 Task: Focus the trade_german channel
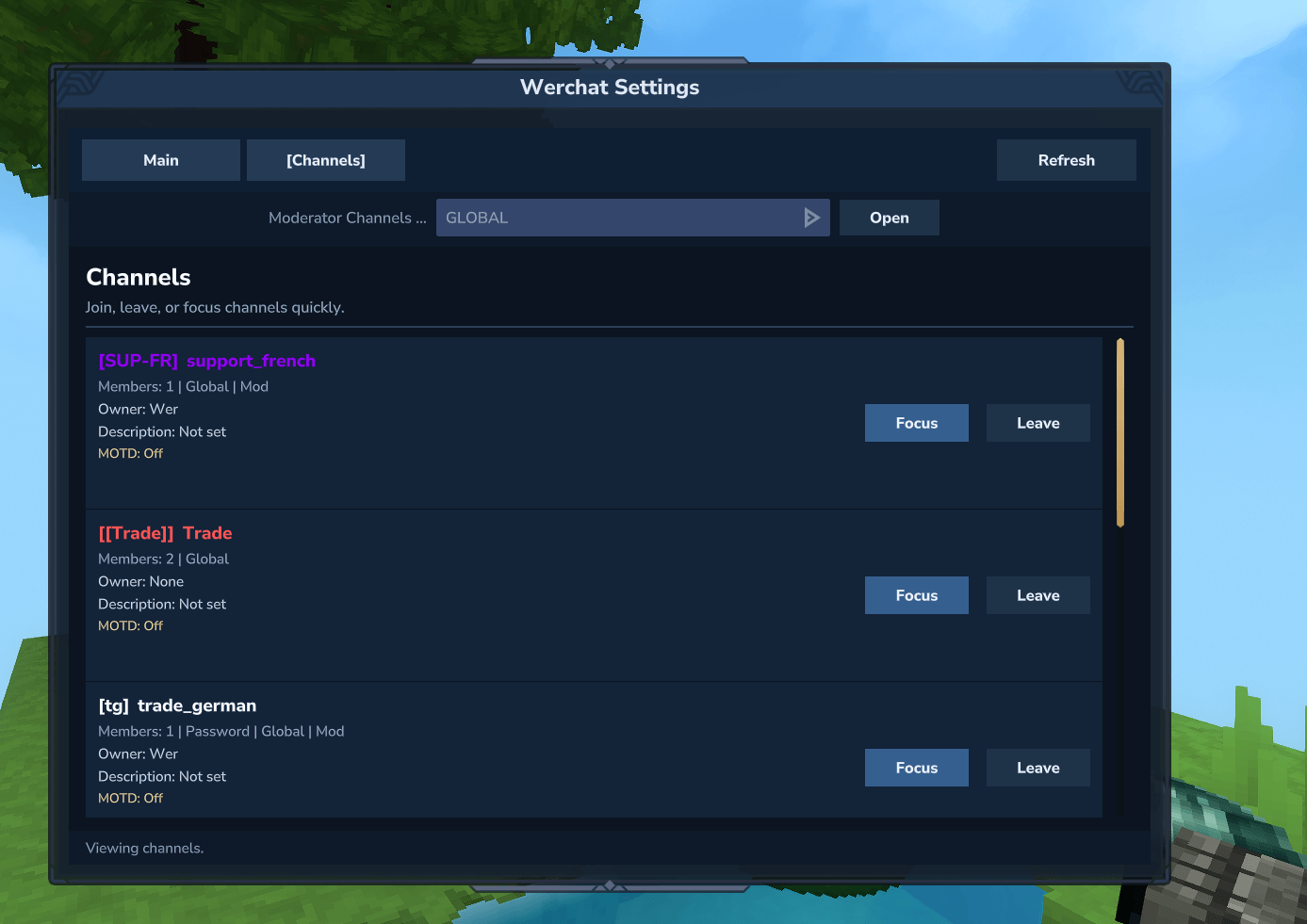coord(916,768)
